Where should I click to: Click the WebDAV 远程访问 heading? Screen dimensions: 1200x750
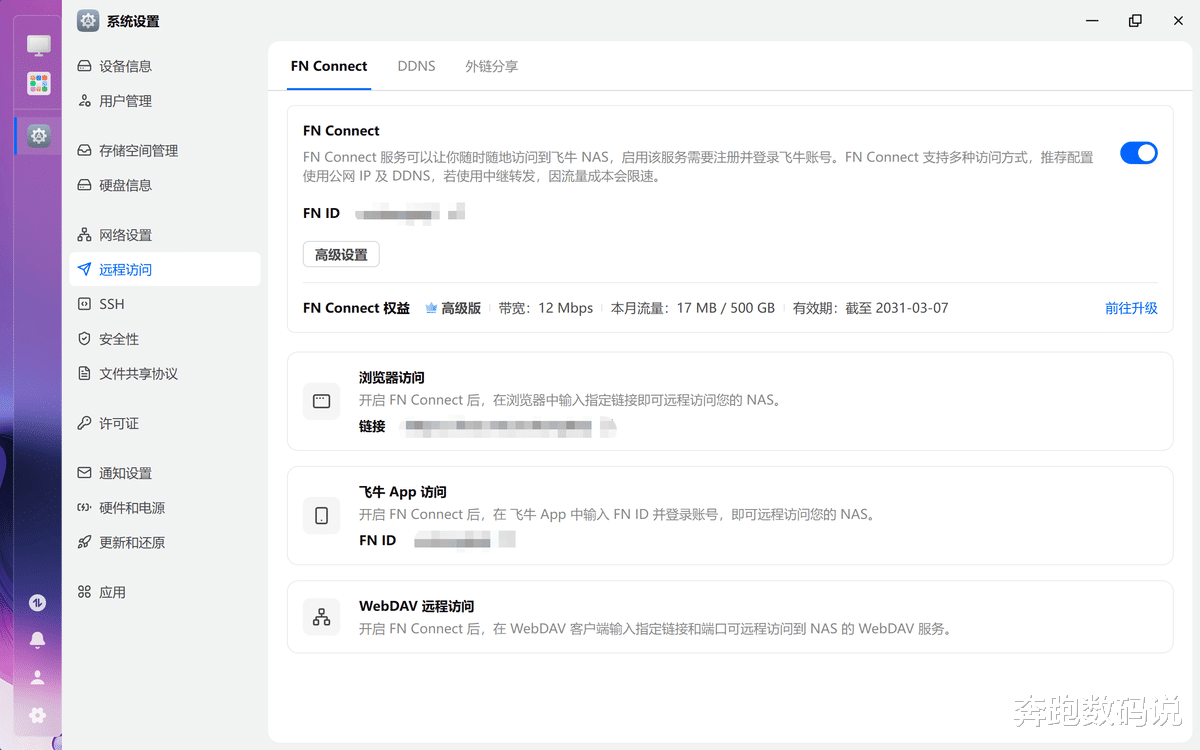(x=416, y=606)
